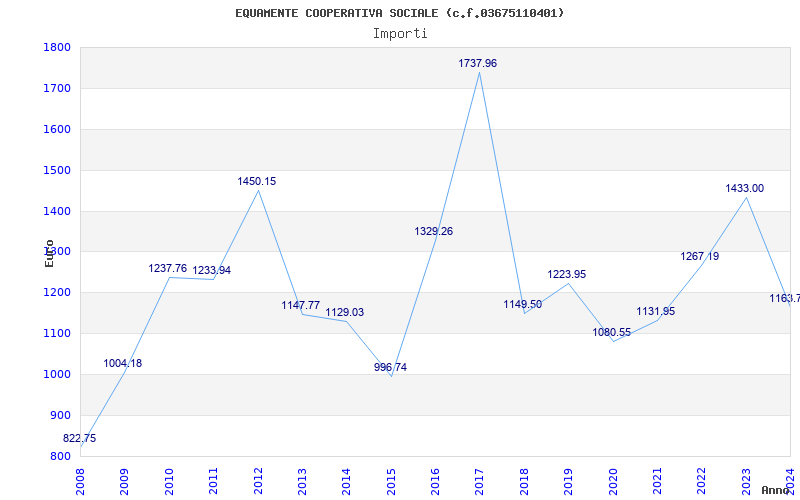Select the 2018 x-axis year label
800x500 pixels.
(x=524, y=480)
